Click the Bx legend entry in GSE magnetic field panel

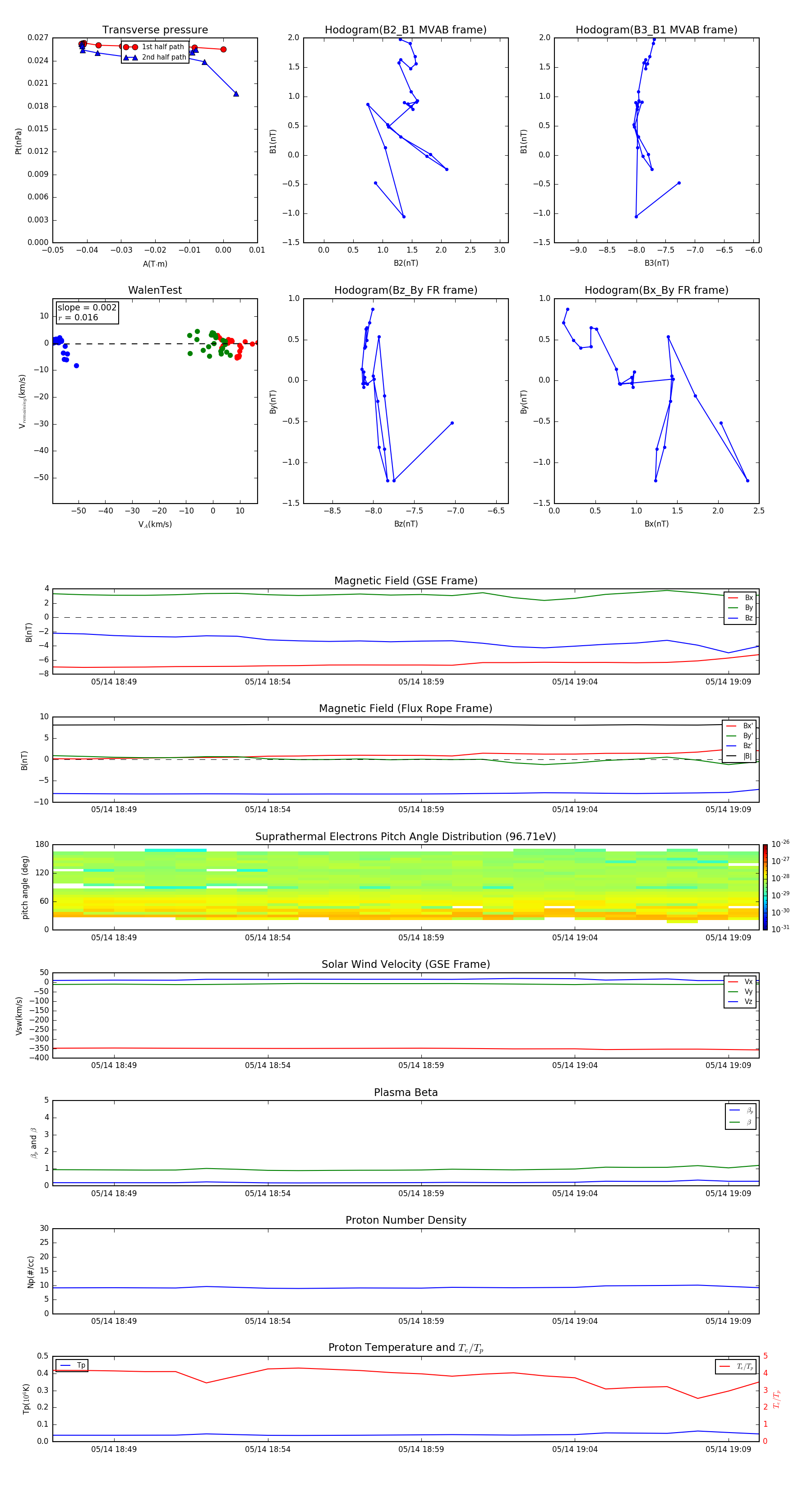741,598
